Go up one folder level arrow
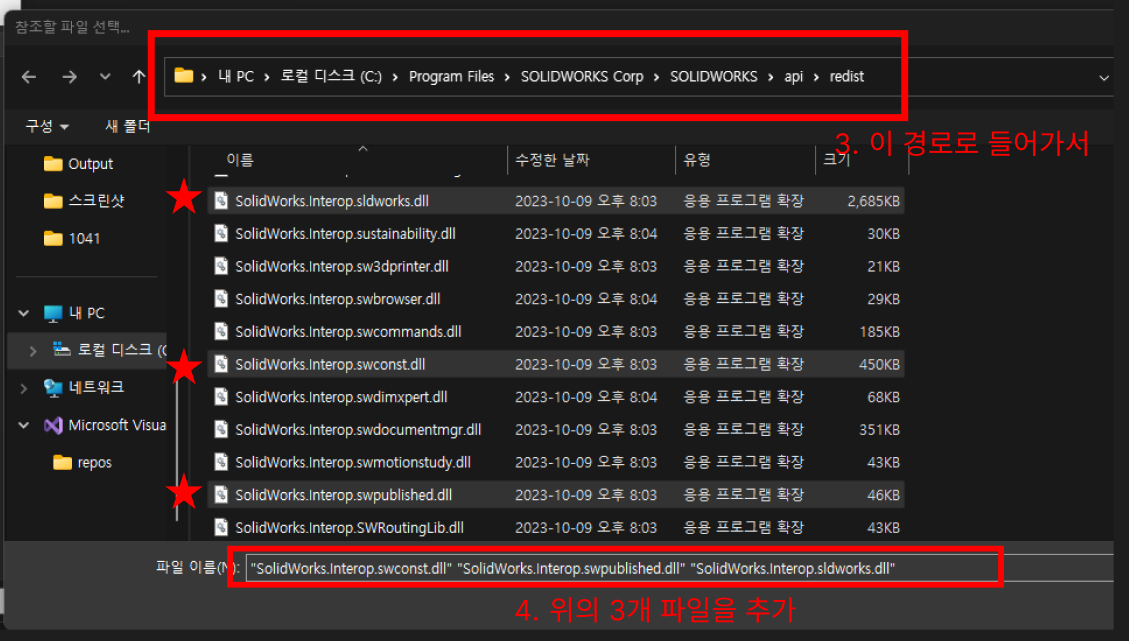 coord(138,76)
